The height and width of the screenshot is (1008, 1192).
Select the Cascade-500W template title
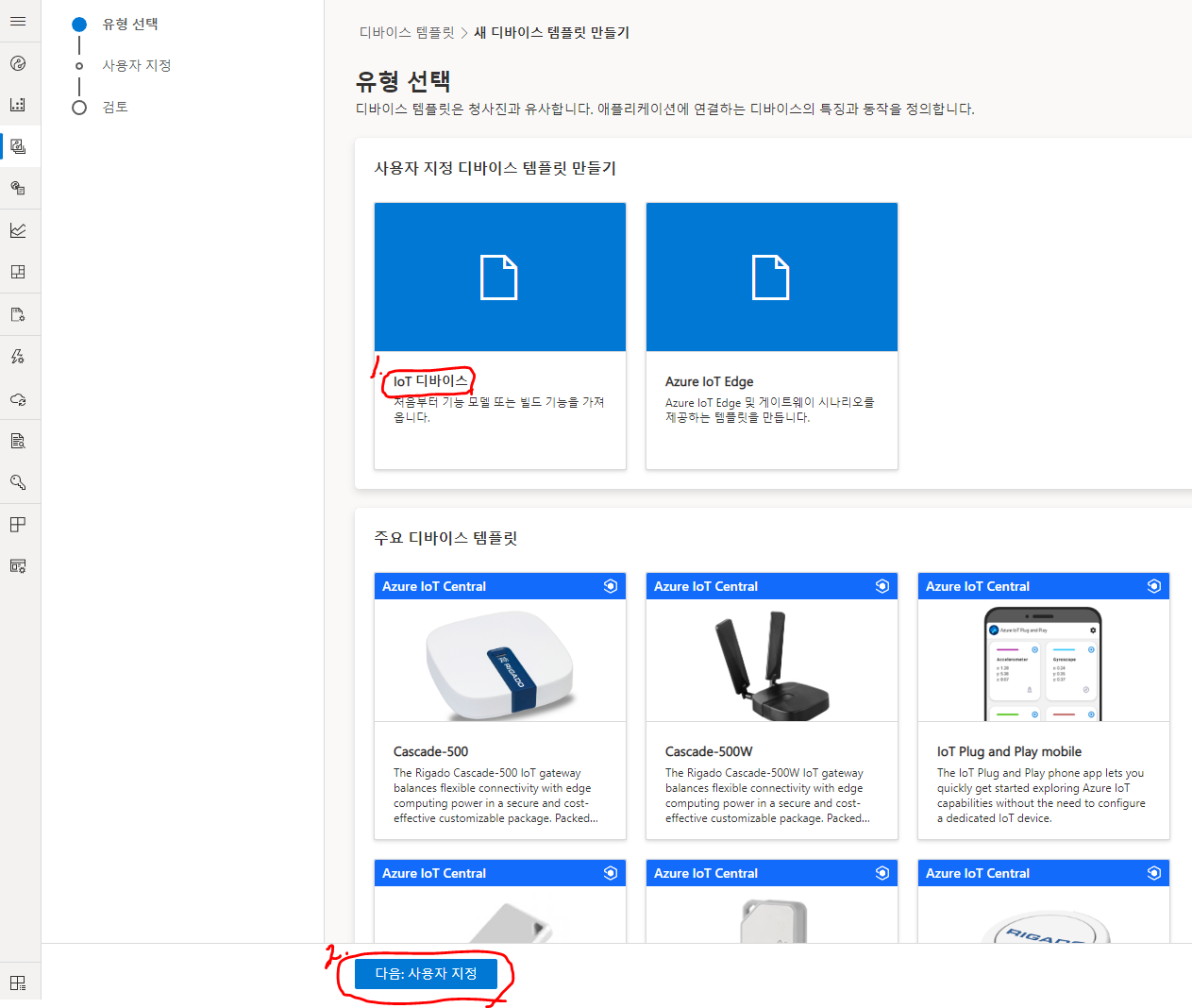coord(709,751)
